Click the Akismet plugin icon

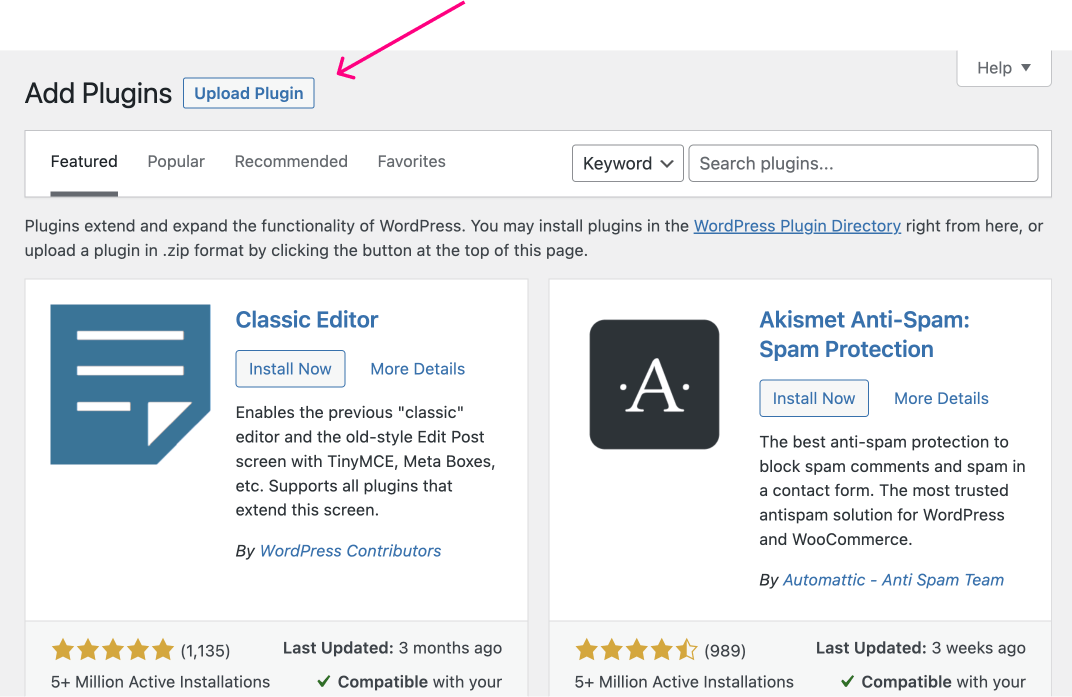click(x=654, y=384)
